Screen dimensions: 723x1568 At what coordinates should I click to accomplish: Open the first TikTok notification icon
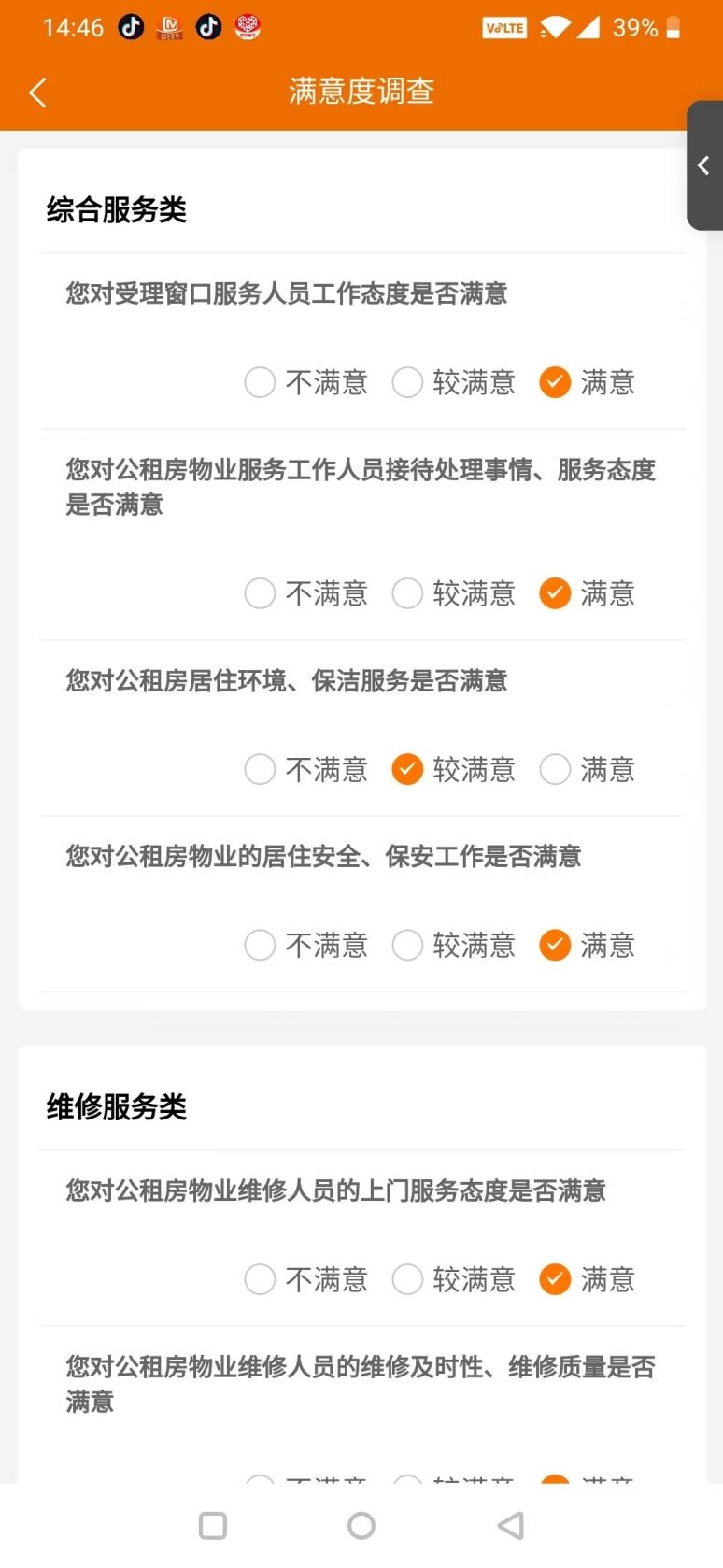pyautogui.click(x=131, y=27)
